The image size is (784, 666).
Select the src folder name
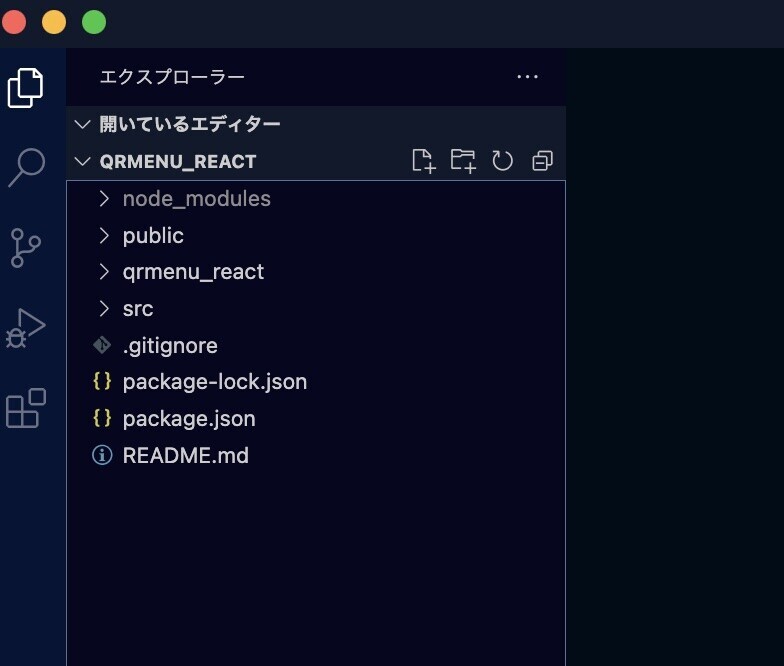[x=138, y=310]
